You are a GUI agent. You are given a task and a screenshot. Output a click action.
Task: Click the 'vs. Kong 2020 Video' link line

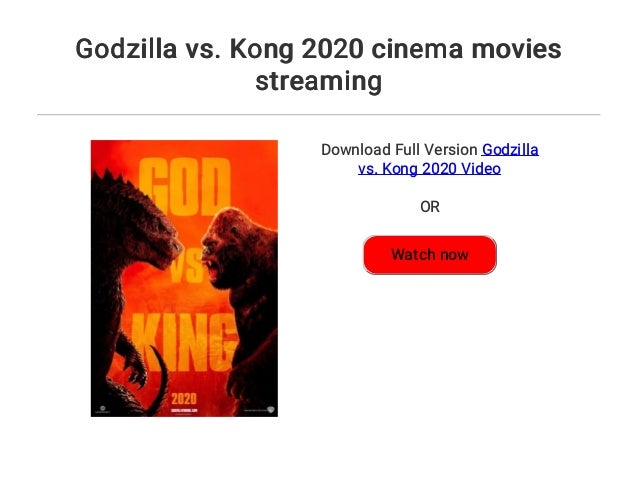click(x=429, y=169)
